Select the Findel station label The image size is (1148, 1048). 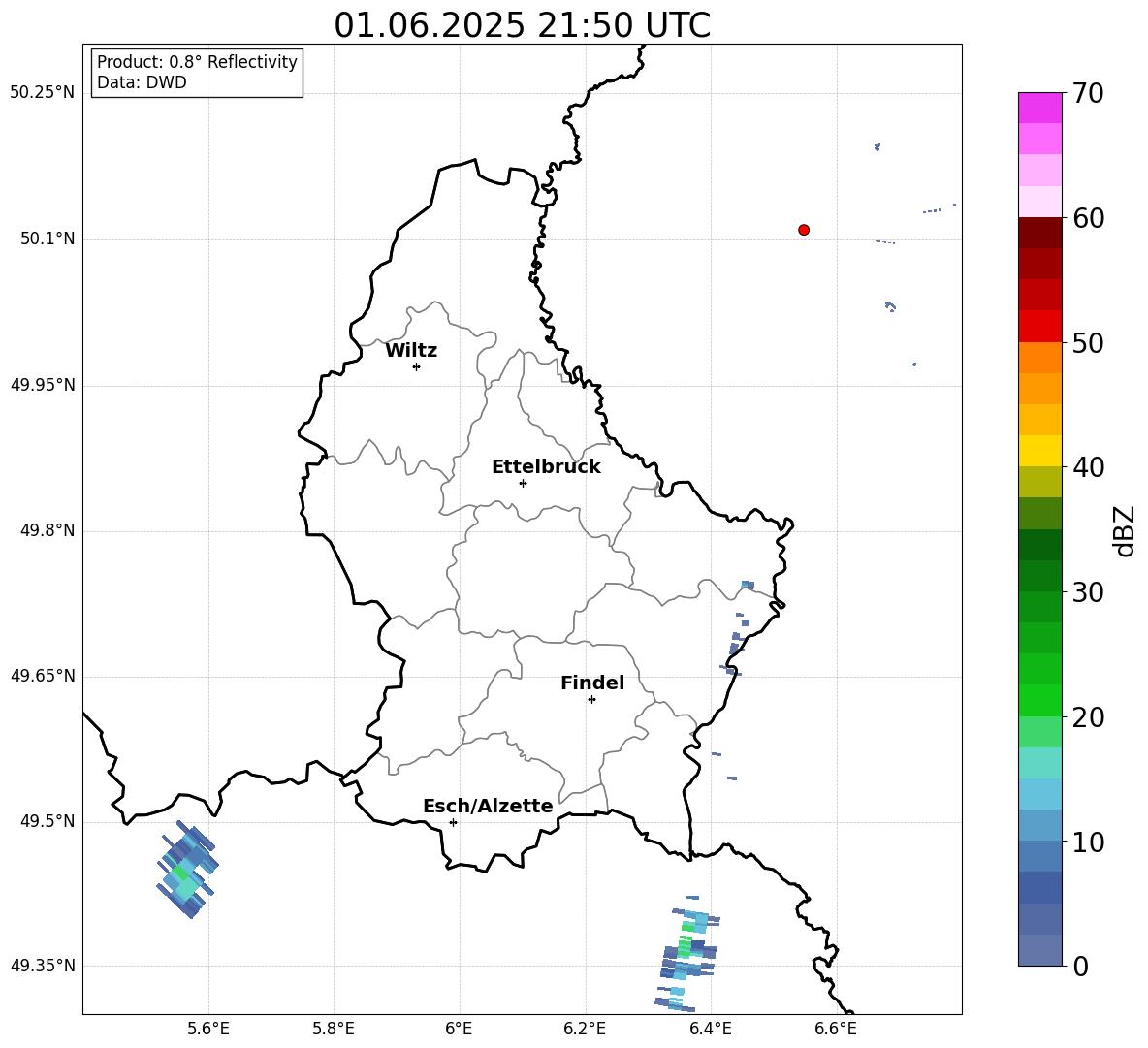pos(592,683)
